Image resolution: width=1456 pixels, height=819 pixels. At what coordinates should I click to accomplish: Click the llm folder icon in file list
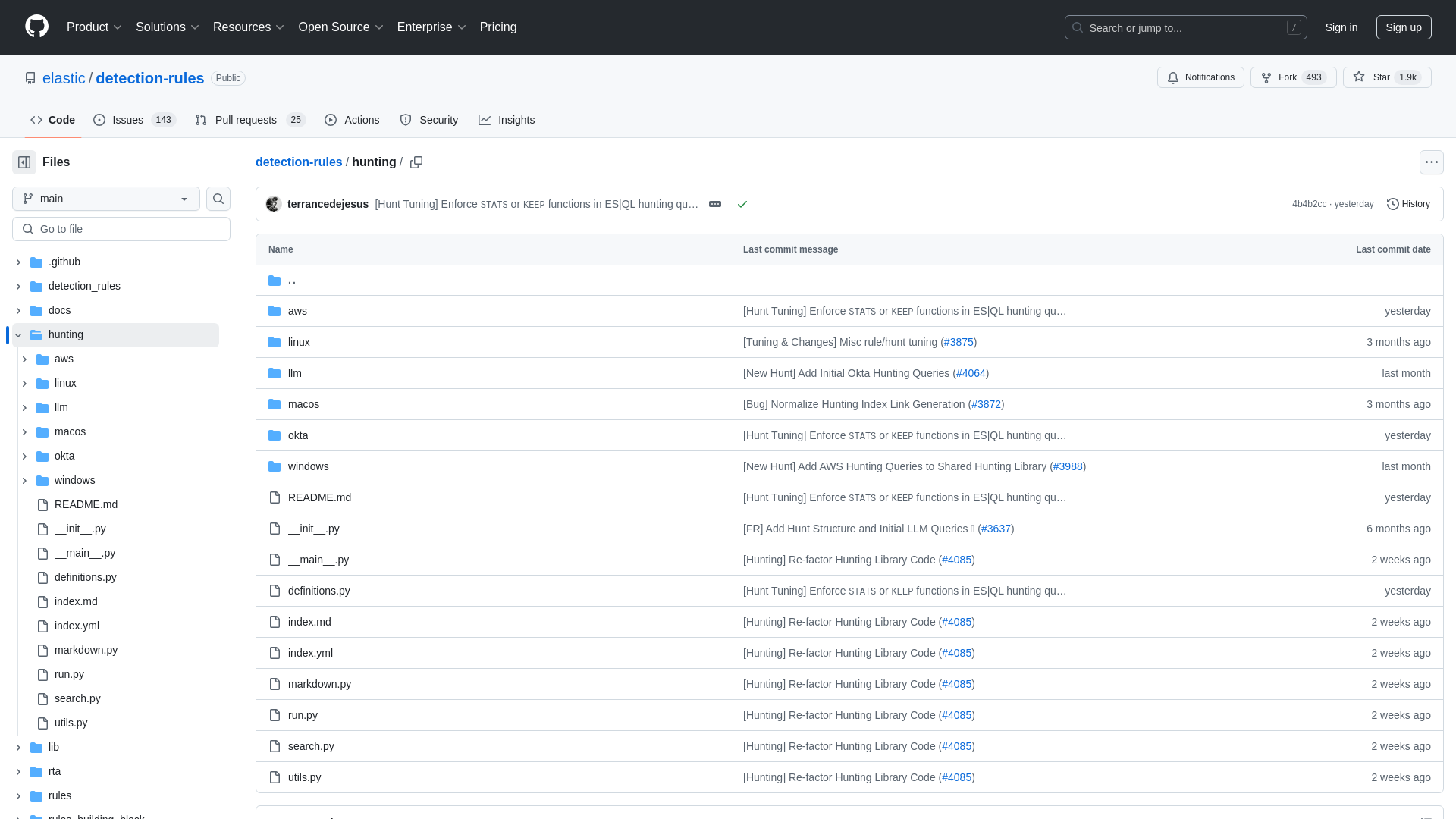click(x=275, y=373)
